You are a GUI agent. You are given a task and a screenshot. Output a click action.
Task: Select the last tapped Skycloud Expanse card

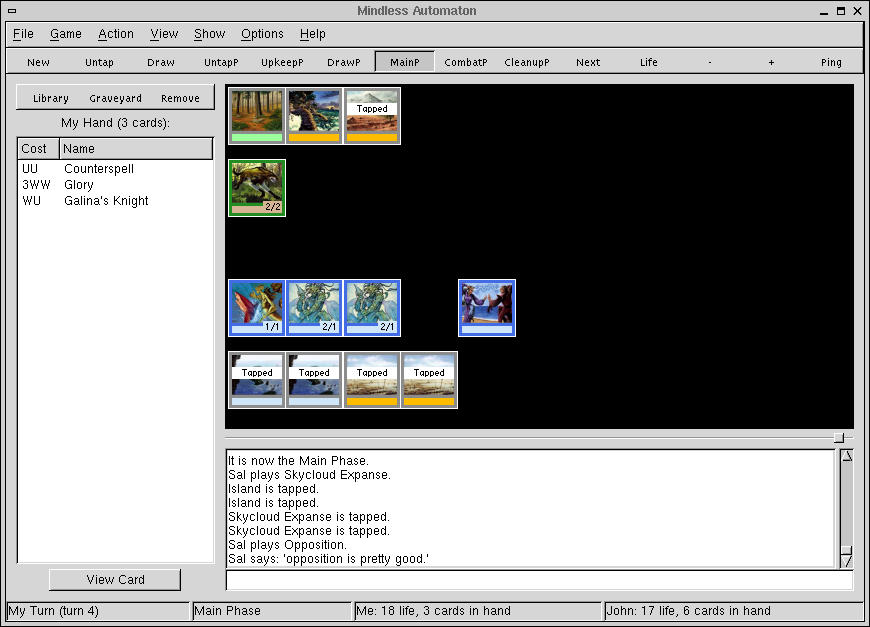click(x=429, y=379)
